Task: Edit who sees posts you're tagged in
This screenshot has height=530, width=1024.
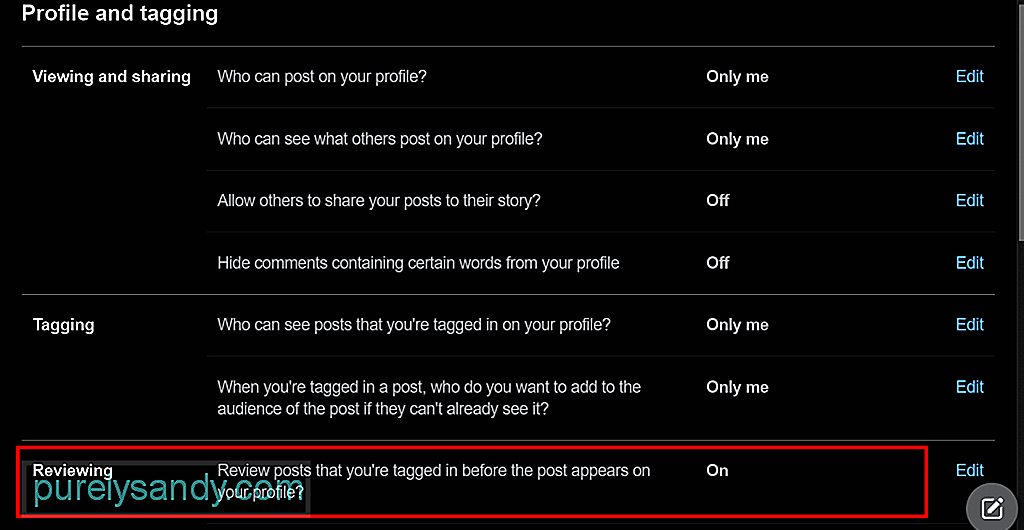Action: coord(970,324)
